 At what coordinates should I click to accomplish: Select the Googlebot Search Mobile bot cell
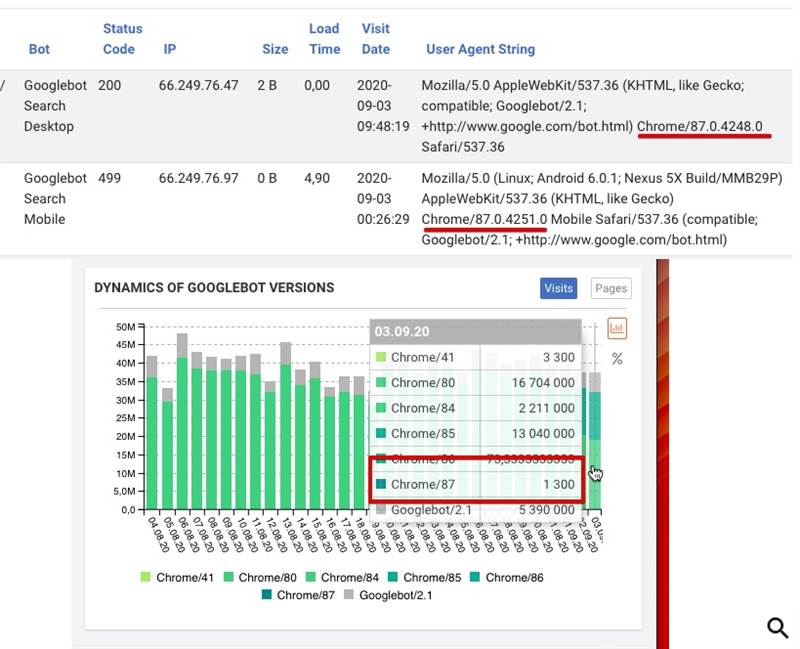(55, 198)
